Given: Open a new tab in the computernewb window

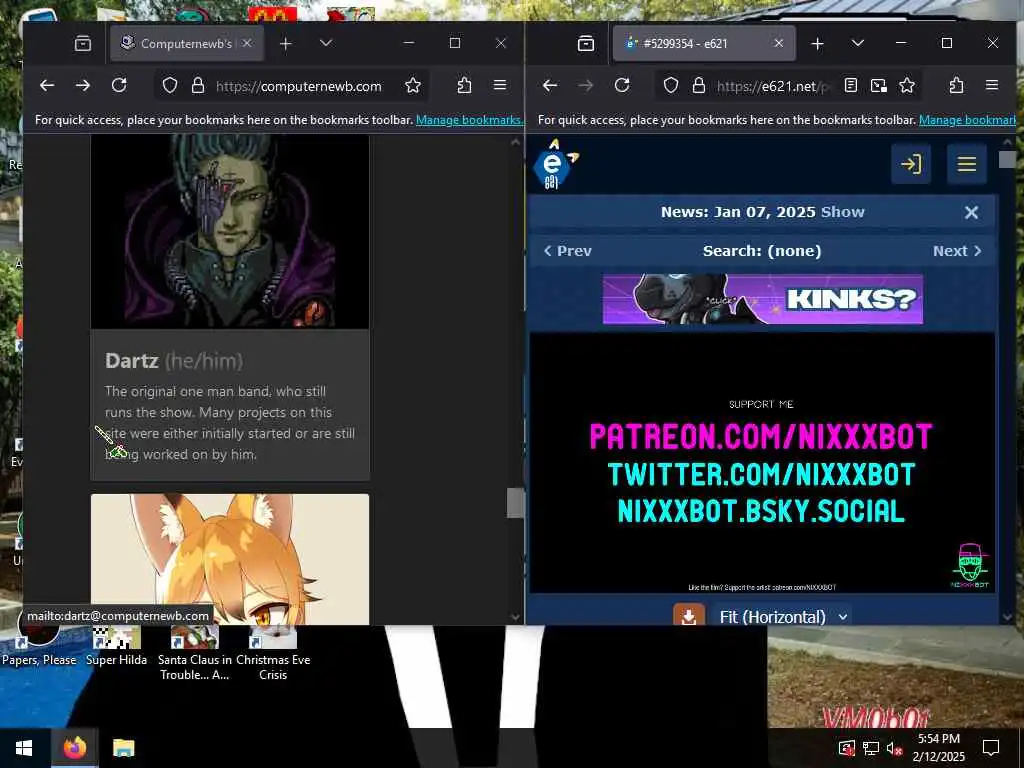Looking at the screenshot, I should coord(285,44).
